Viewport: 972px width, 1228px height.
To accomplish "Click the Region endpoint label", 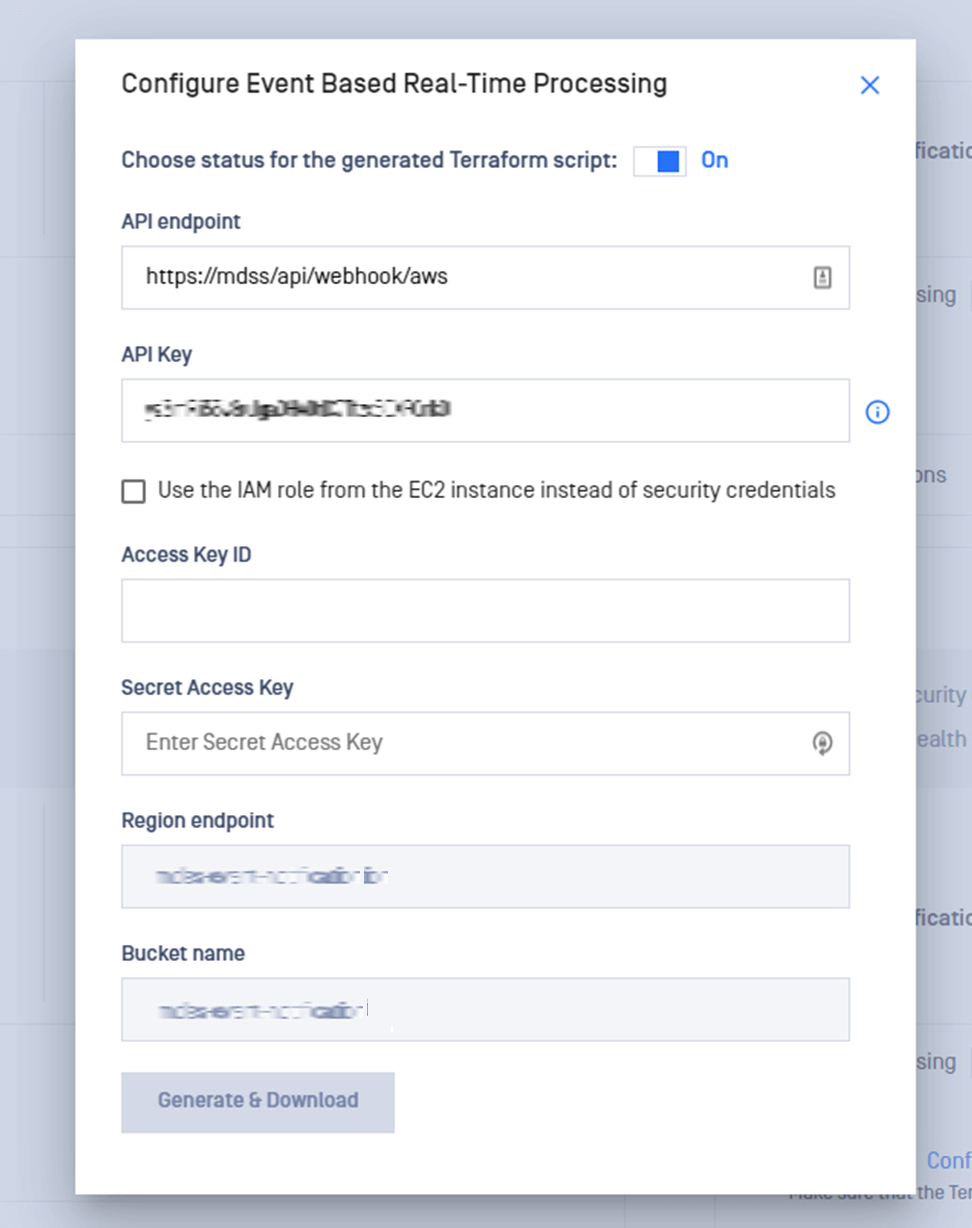I will tap(198, 820).
